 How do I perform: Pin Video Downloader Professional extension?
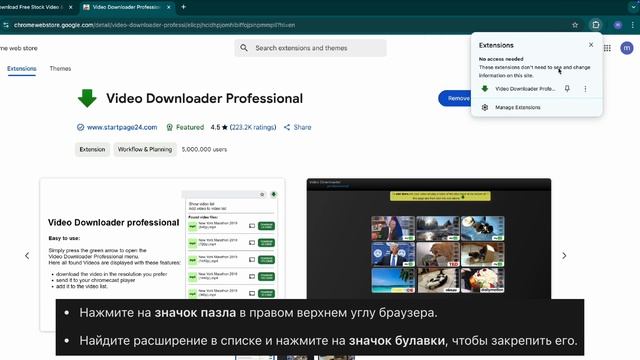coord(567,89)
